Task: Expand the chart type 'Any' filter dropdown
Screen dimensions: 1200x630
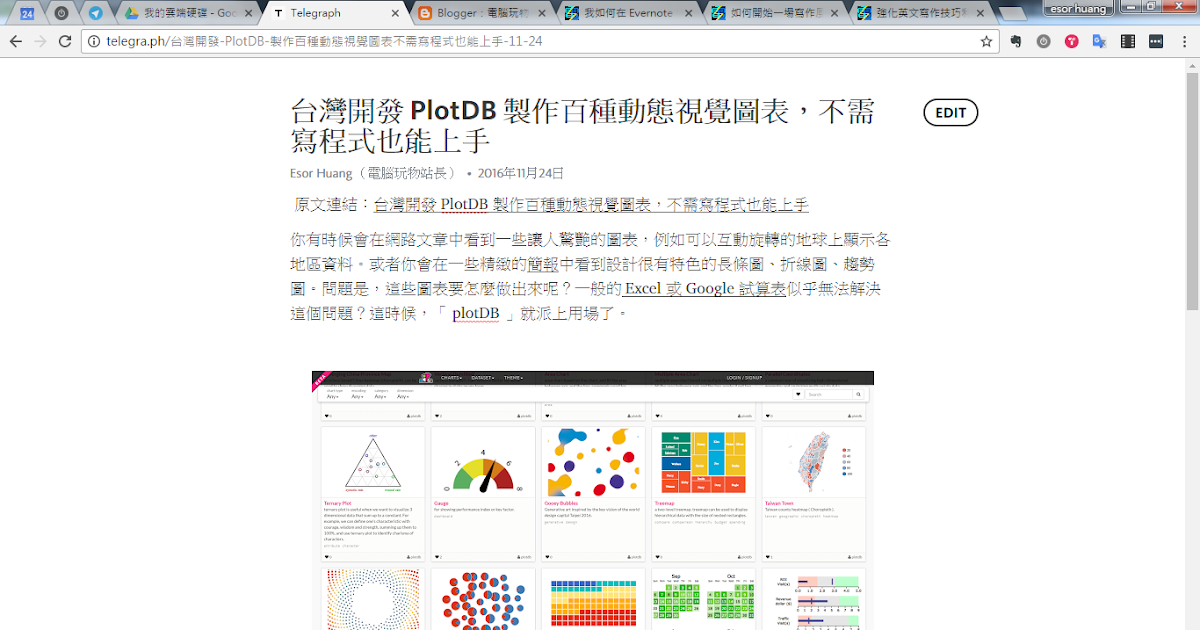Action: (x=331, y=397)
